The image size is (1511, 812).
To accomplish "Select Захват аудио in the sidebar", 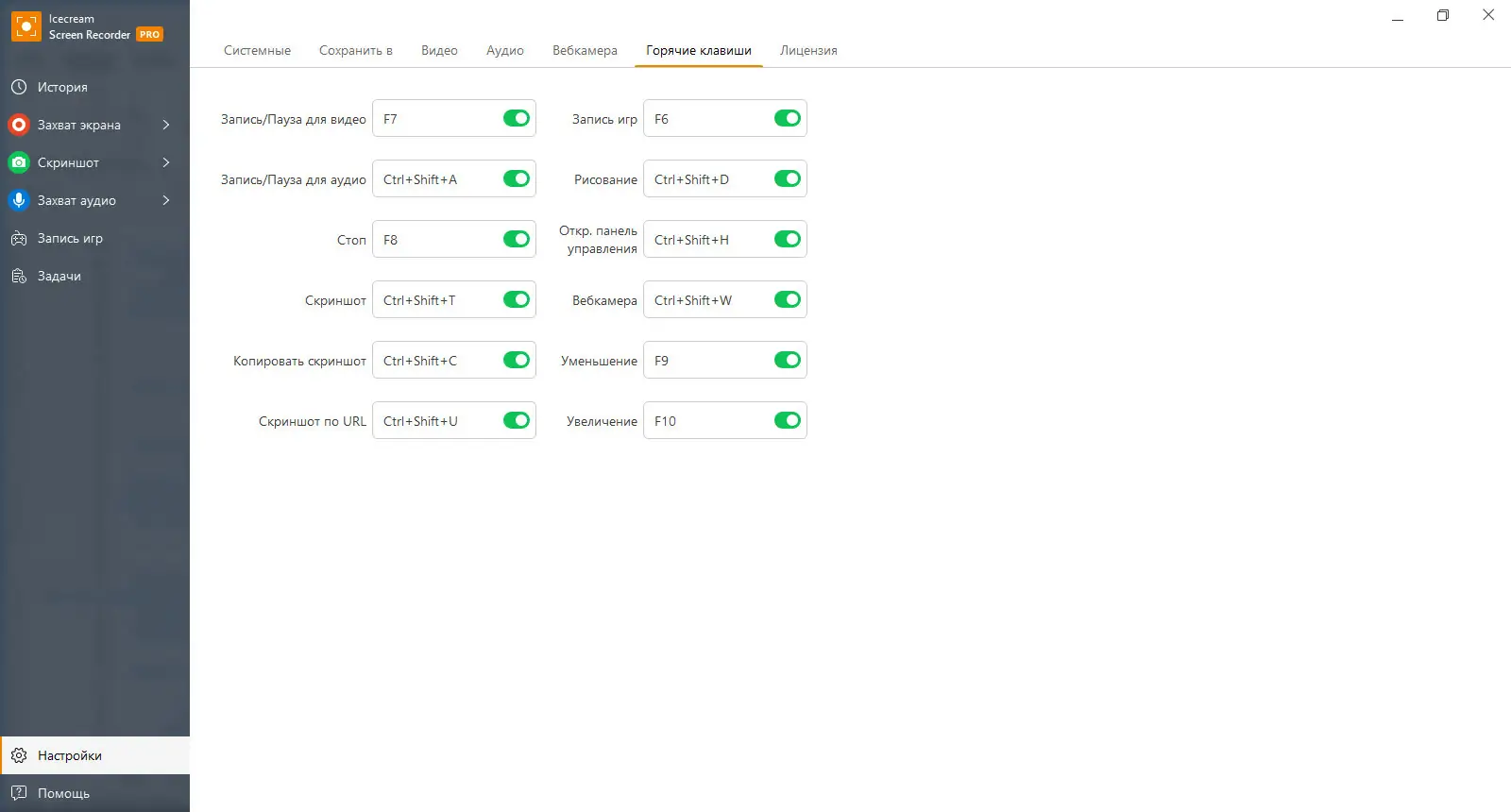I will [94, 200].
